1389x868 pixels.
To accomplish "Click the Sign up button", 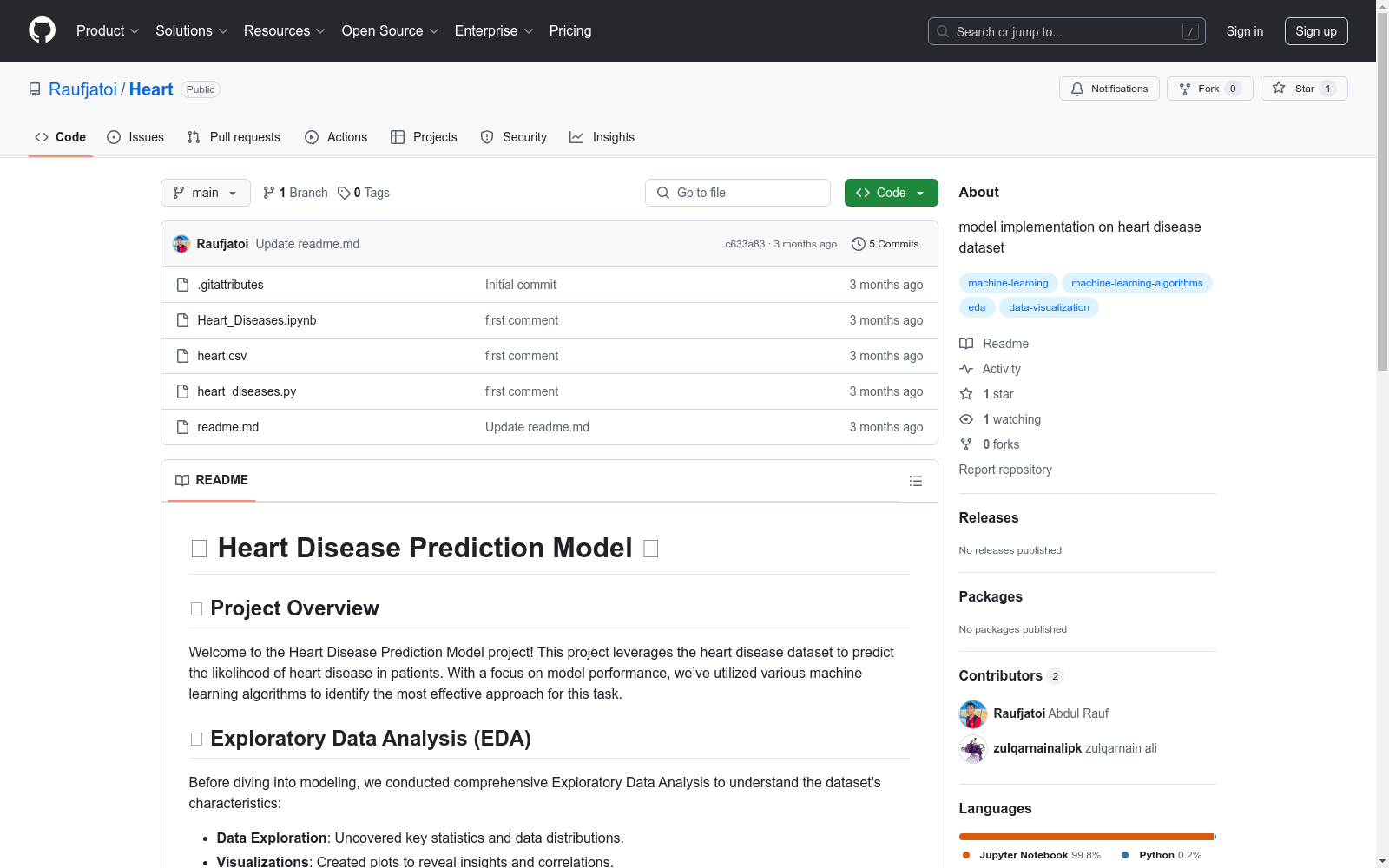I will tap(1316, 31).
